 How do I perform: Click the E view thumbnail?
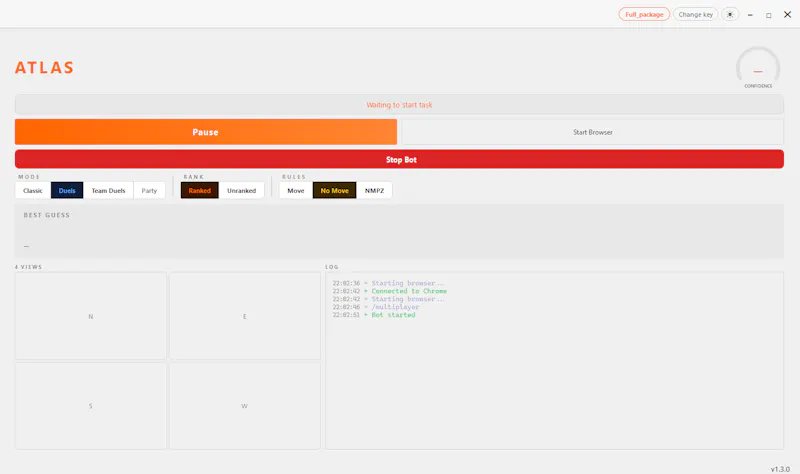point(245,316)
